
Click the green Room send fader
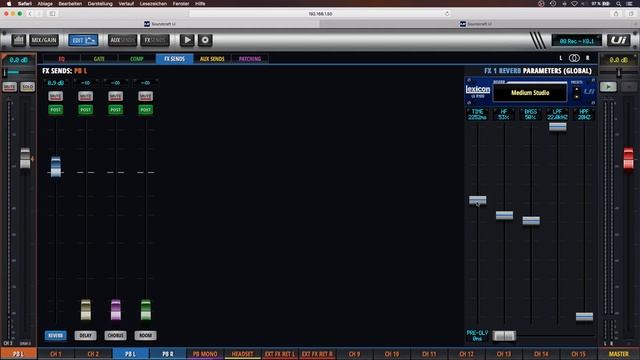pos(146,310)
